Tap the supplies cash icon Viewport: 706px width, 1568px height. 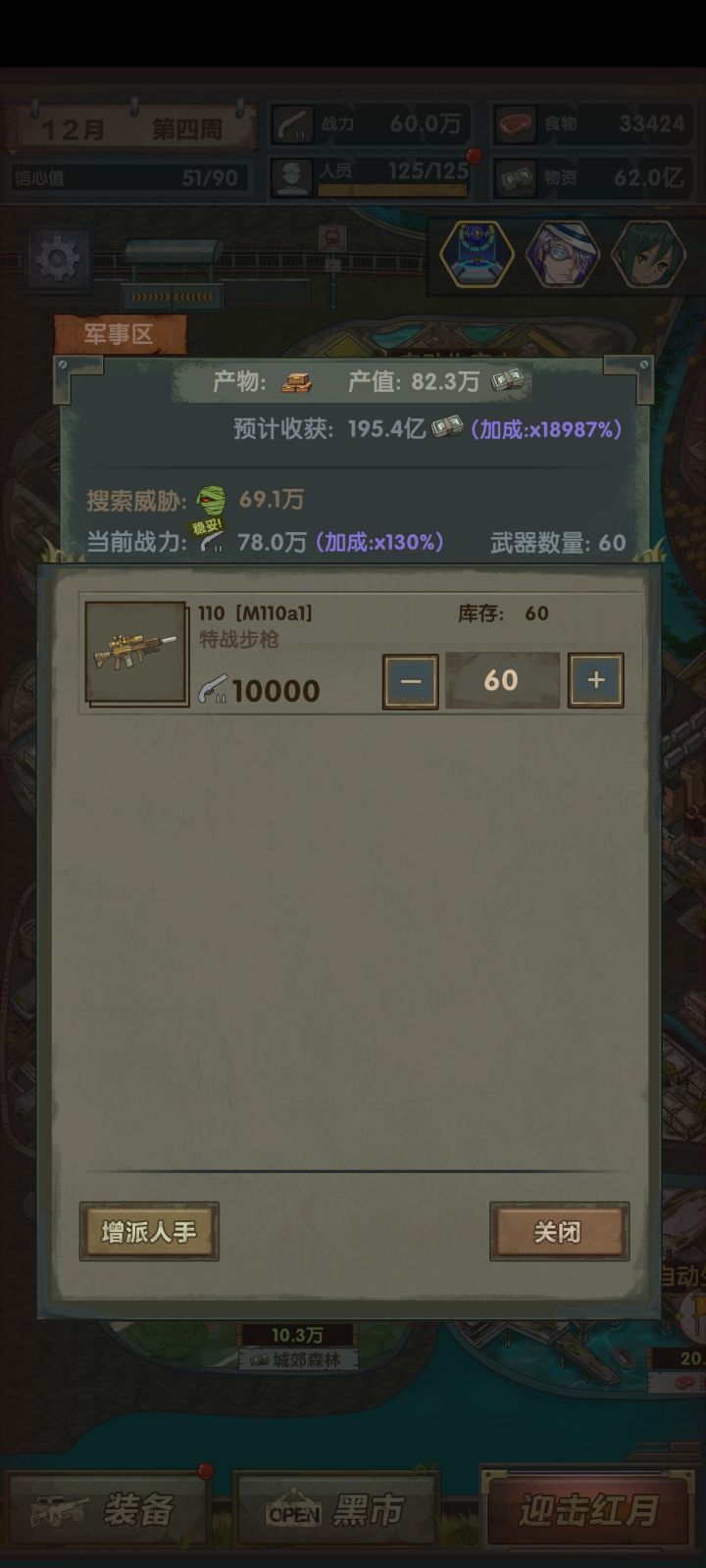(x=515, y=177)
